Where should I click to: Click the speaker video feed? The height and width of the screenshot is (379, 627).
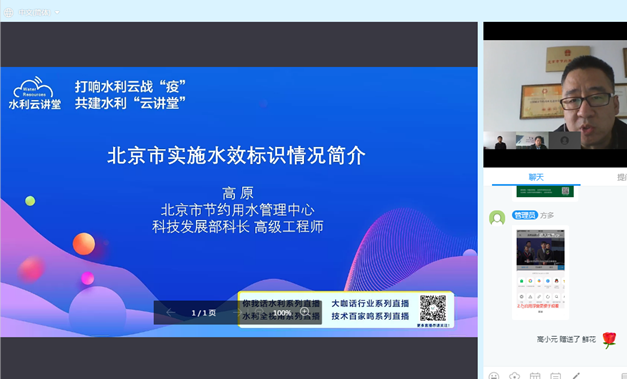[x=555, y=94]
